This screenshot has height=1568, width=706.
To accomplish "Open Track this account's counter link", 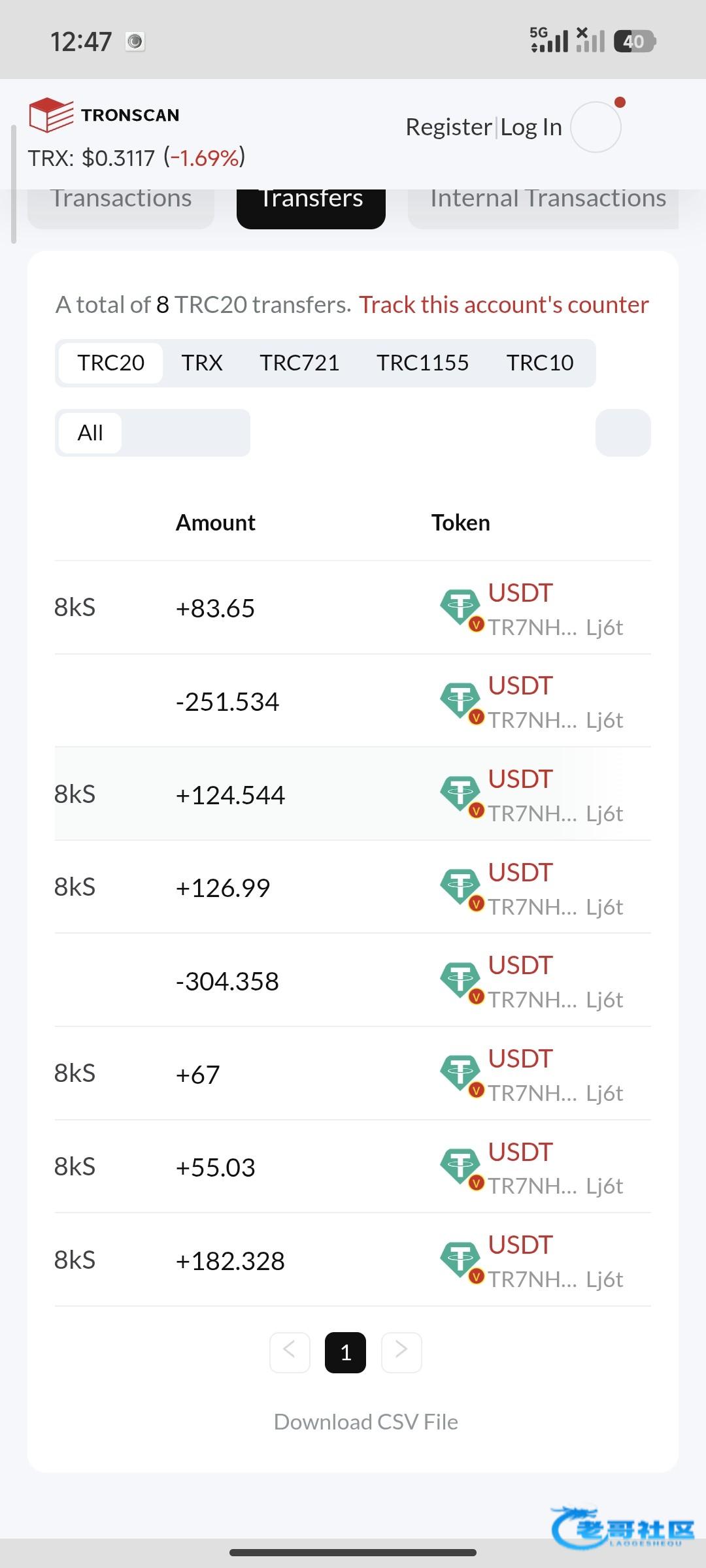I will (503, 304).
